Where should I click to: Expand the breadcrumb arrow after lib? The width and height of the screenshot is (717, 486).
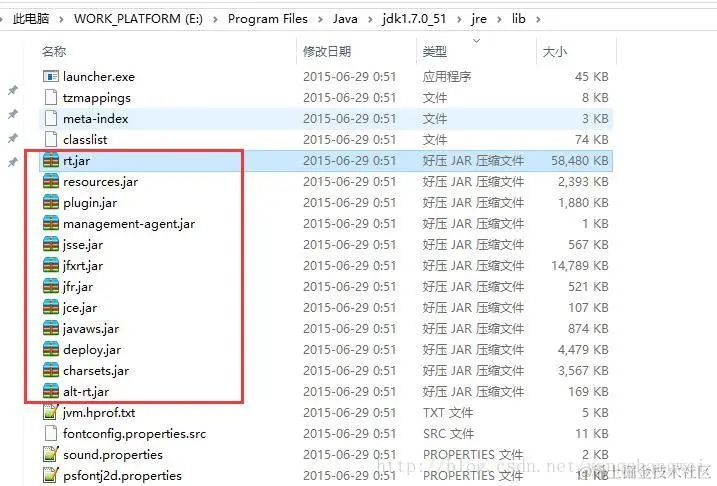pyautogui.click(x=538, y=19)
